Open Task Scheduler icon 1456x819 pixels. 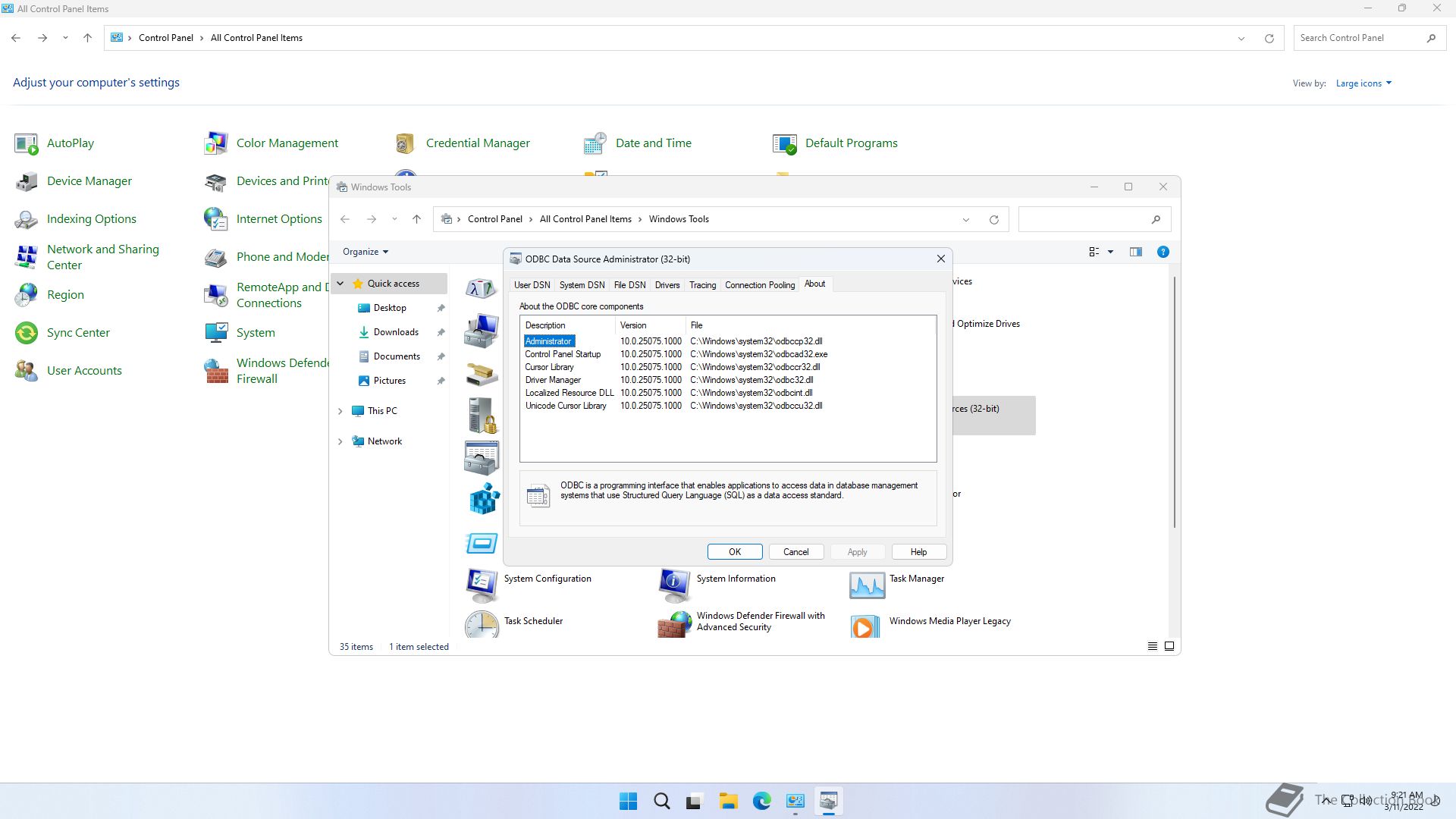coord(482,624)
